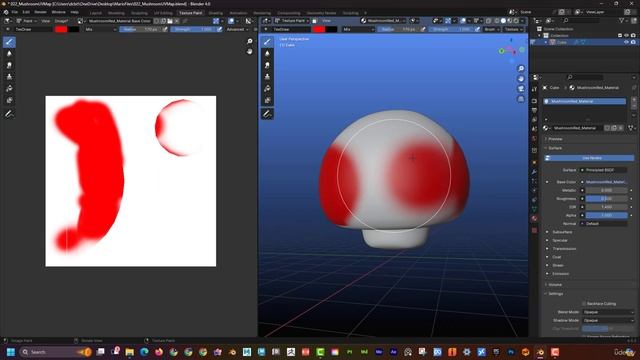The height and width of the screenshot is (360, 640).
Task: Expand the Subsurface panel
Action: [562, 232]
